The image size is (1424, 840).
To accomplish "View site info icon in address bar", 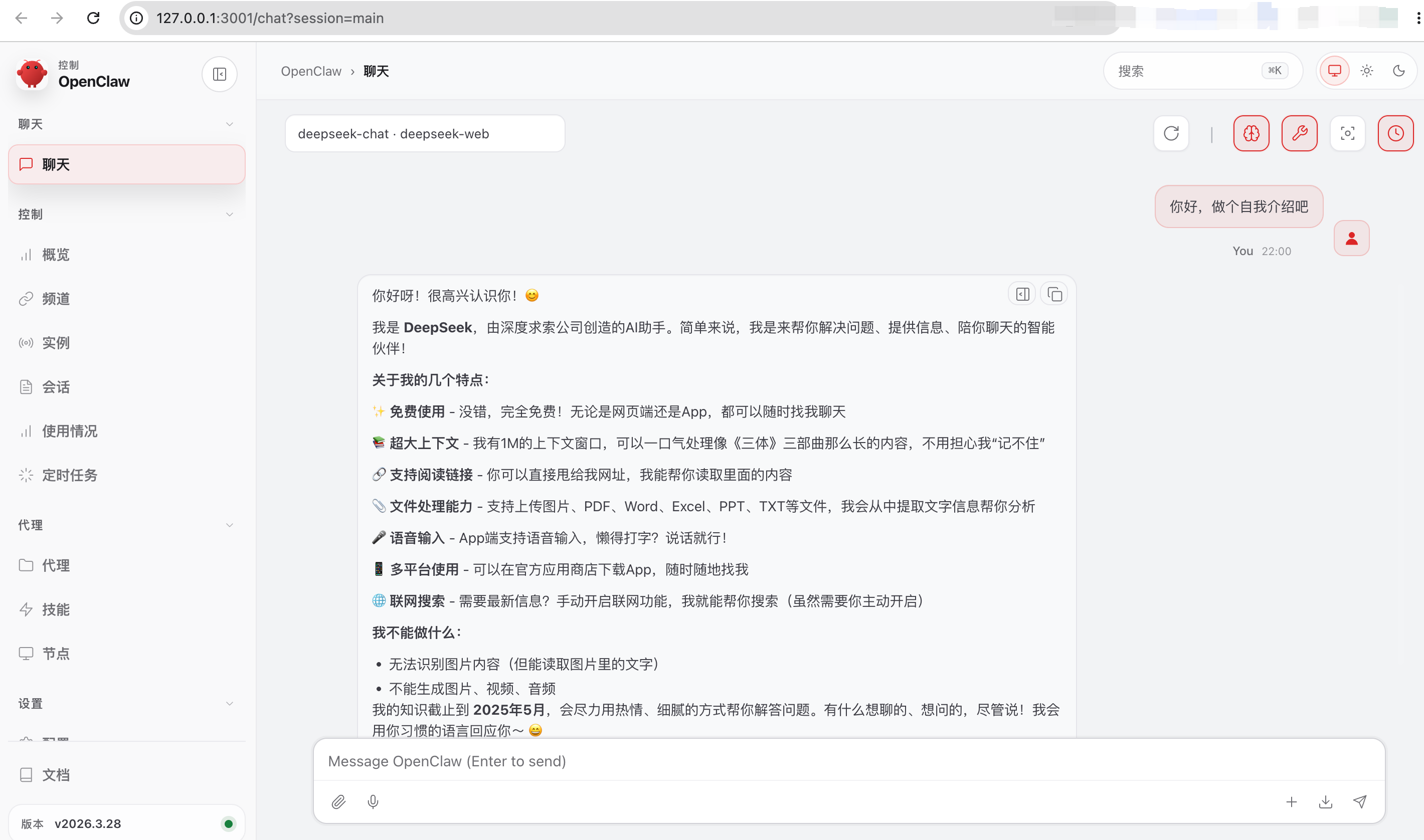I will tap(136, 18).
